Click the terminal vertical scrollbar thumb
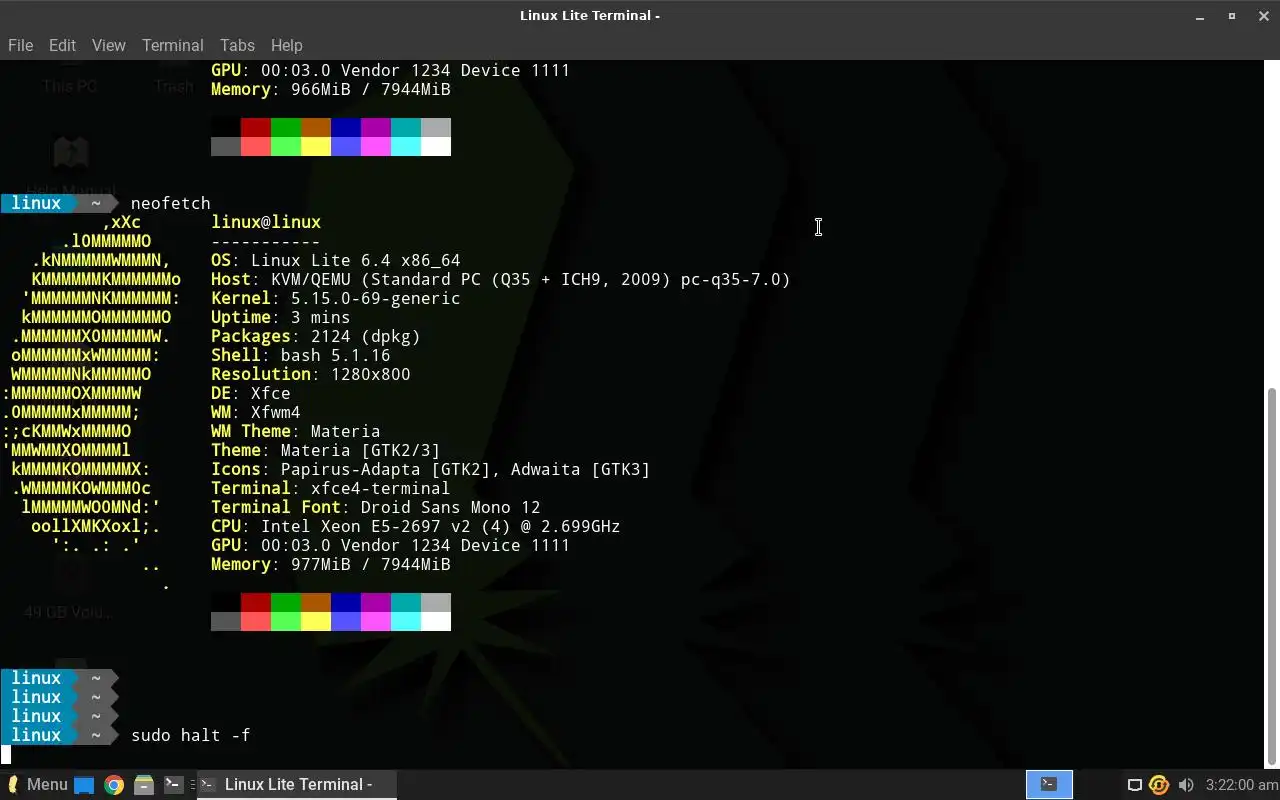Screen dimensions: 1280x800 tap(1272, 576)
